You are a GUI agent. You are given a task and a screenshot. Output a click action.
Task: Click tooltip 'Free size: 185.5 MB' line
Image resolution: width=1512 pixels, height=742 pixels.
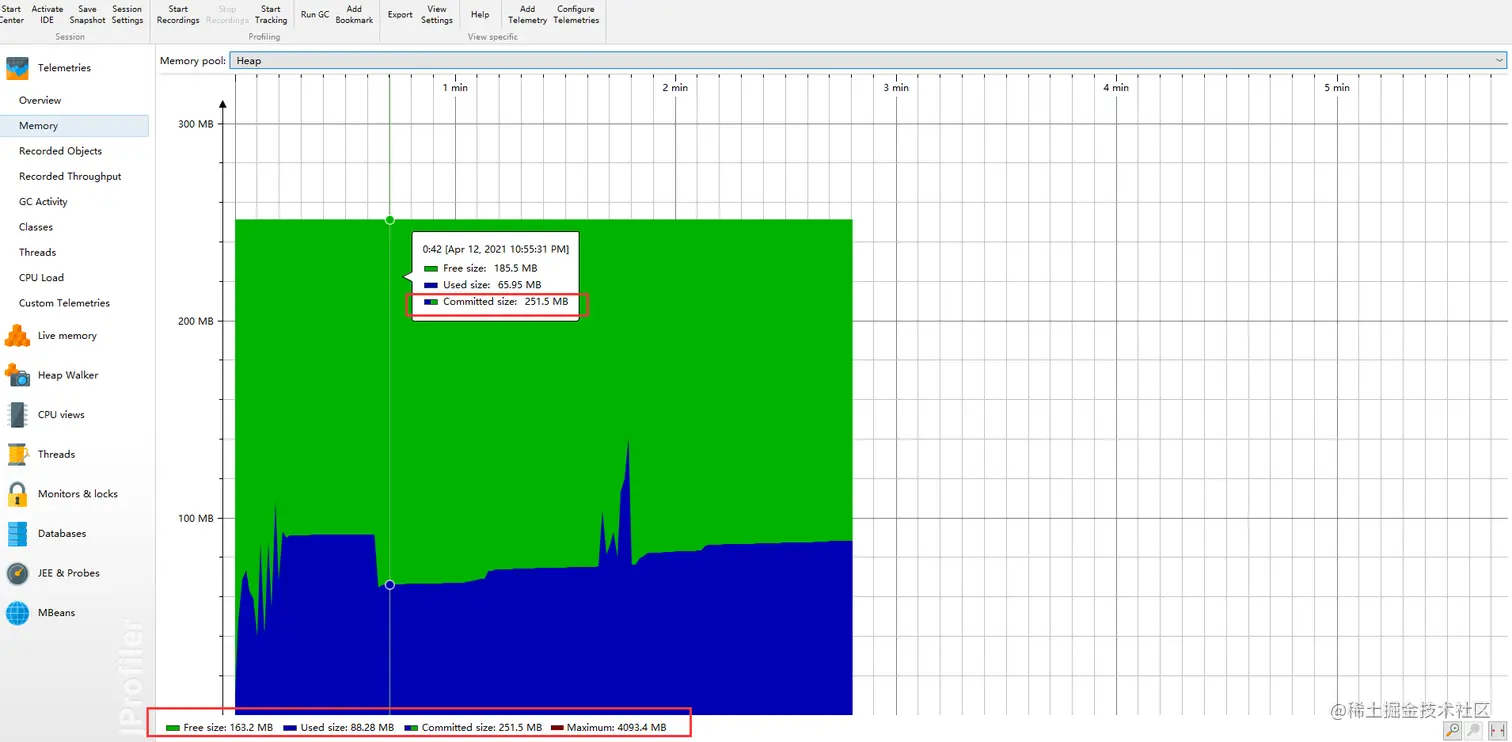pos(480,268)
